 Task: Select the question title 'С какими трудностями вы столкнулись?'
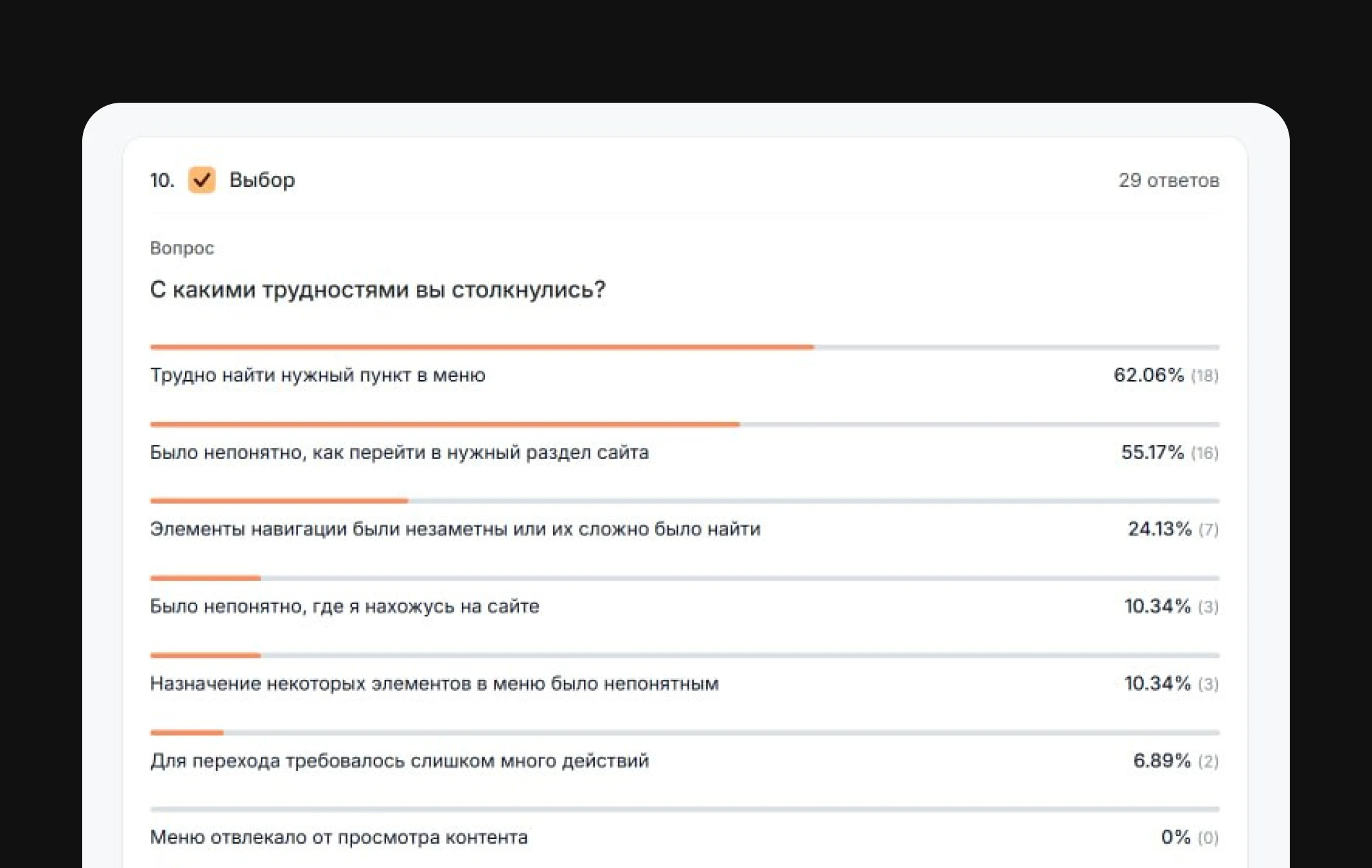tap(378, 290)
